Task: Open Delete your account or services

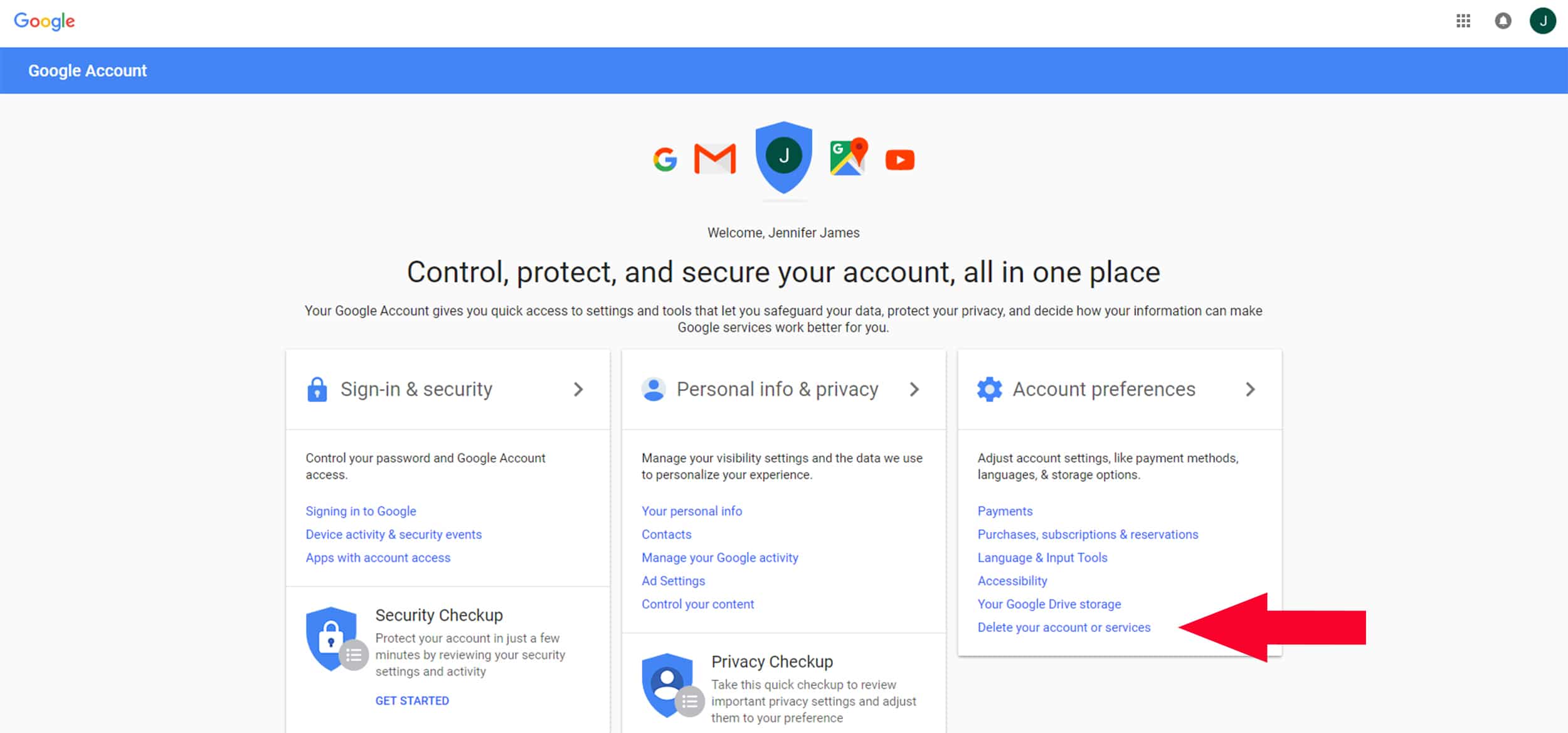Action: click(x=1063, y=628)
